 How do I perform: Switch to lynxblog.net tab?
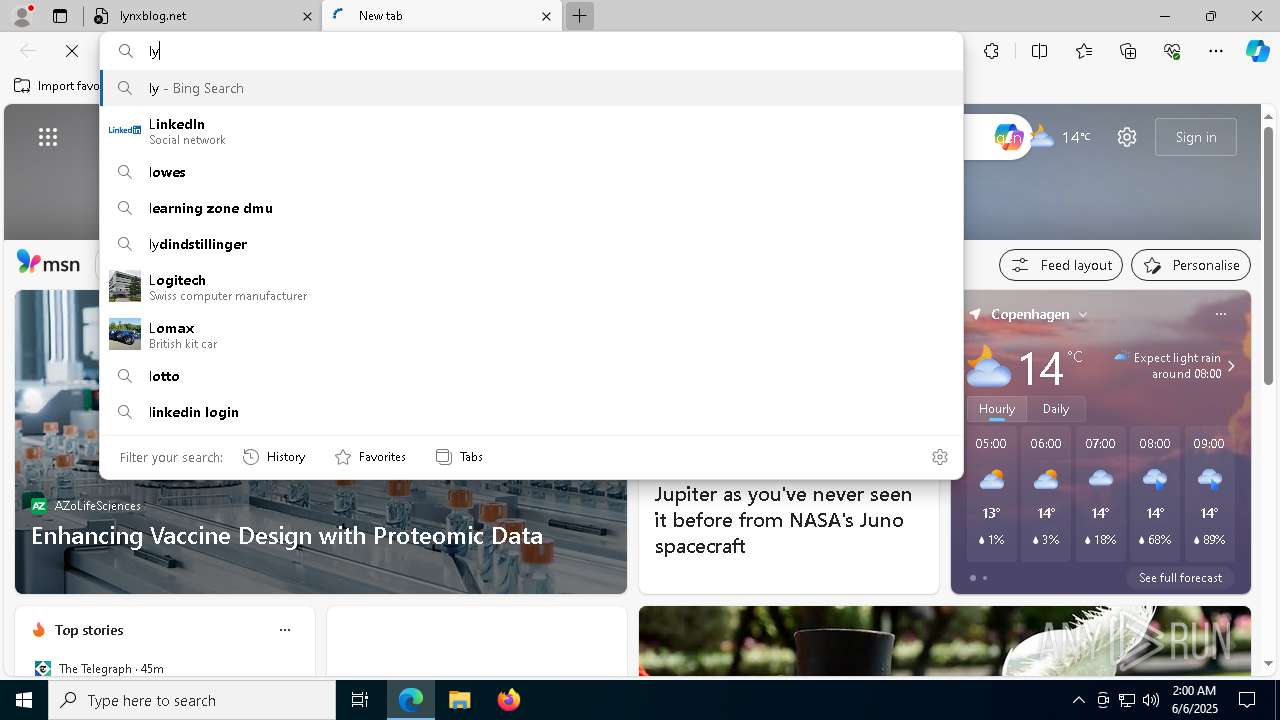point(203,16)
